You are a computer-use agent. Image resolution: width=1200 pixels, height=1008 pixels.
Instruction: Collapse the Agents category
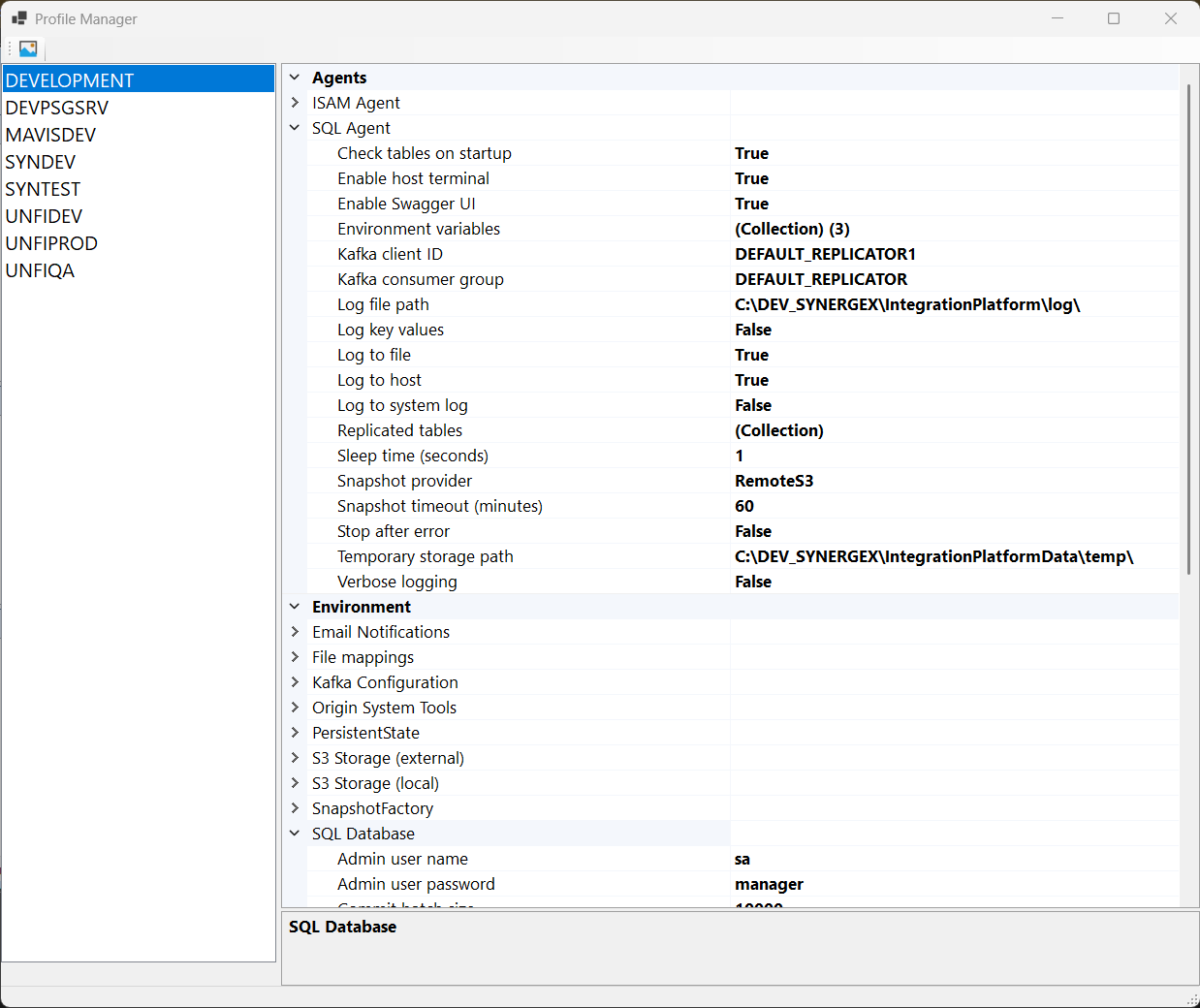coord(295,78)
